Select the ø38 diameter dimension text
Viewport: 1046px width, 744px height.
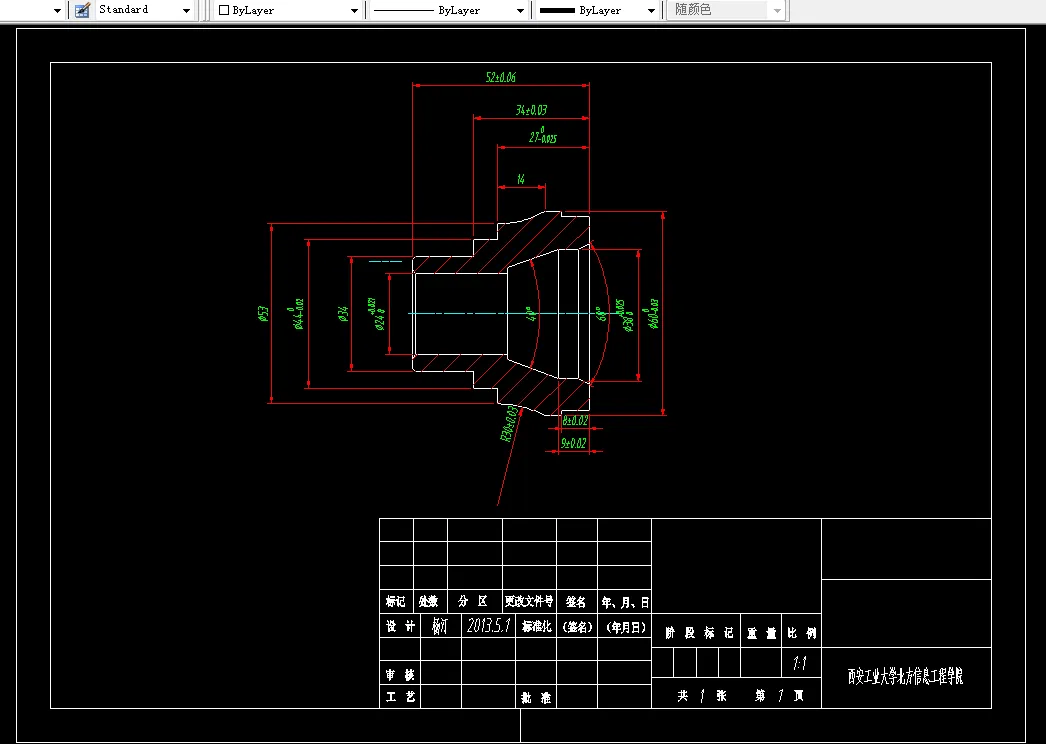624,316
